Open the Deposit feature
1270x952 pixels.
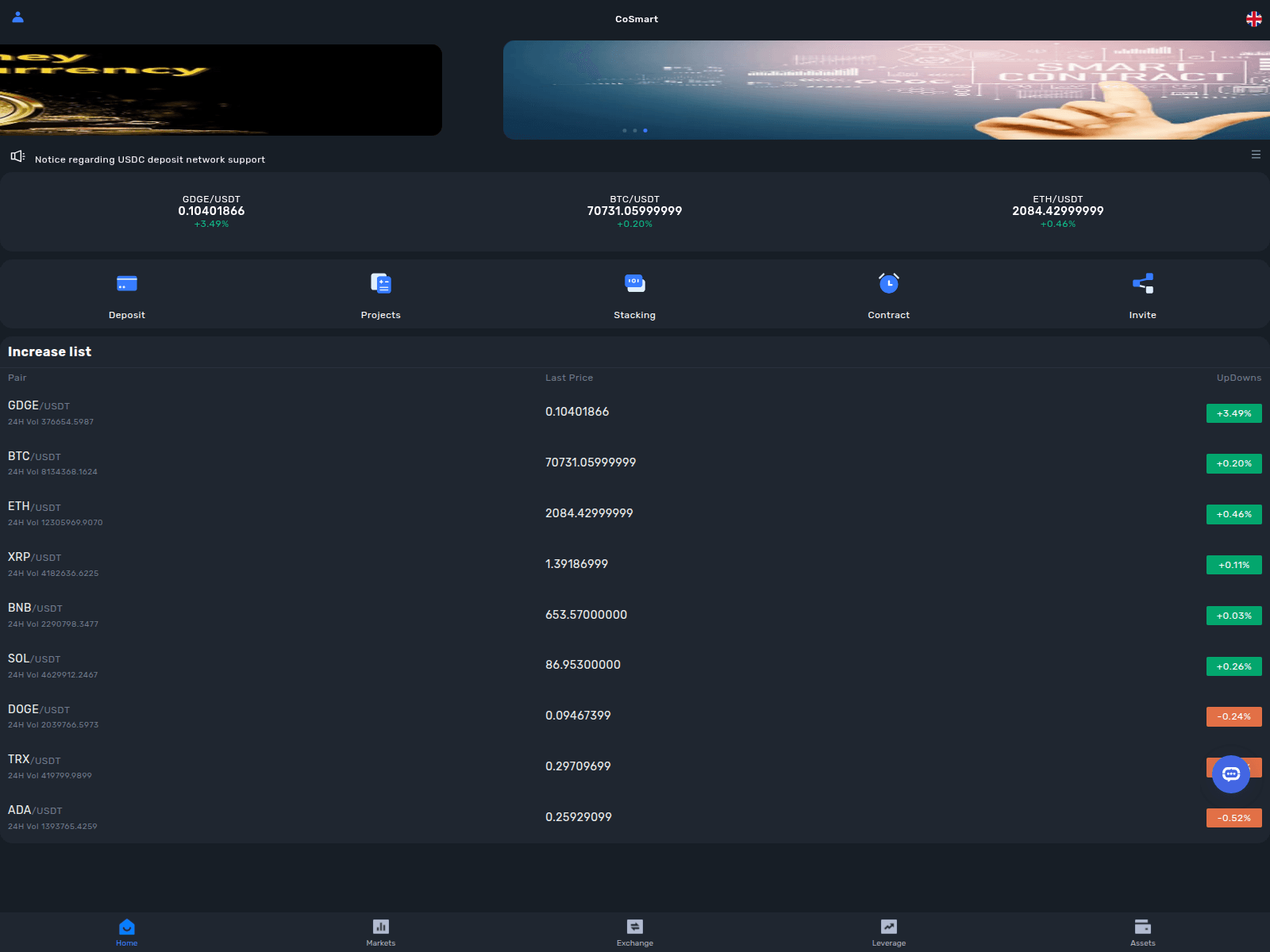tap(126, 294)
